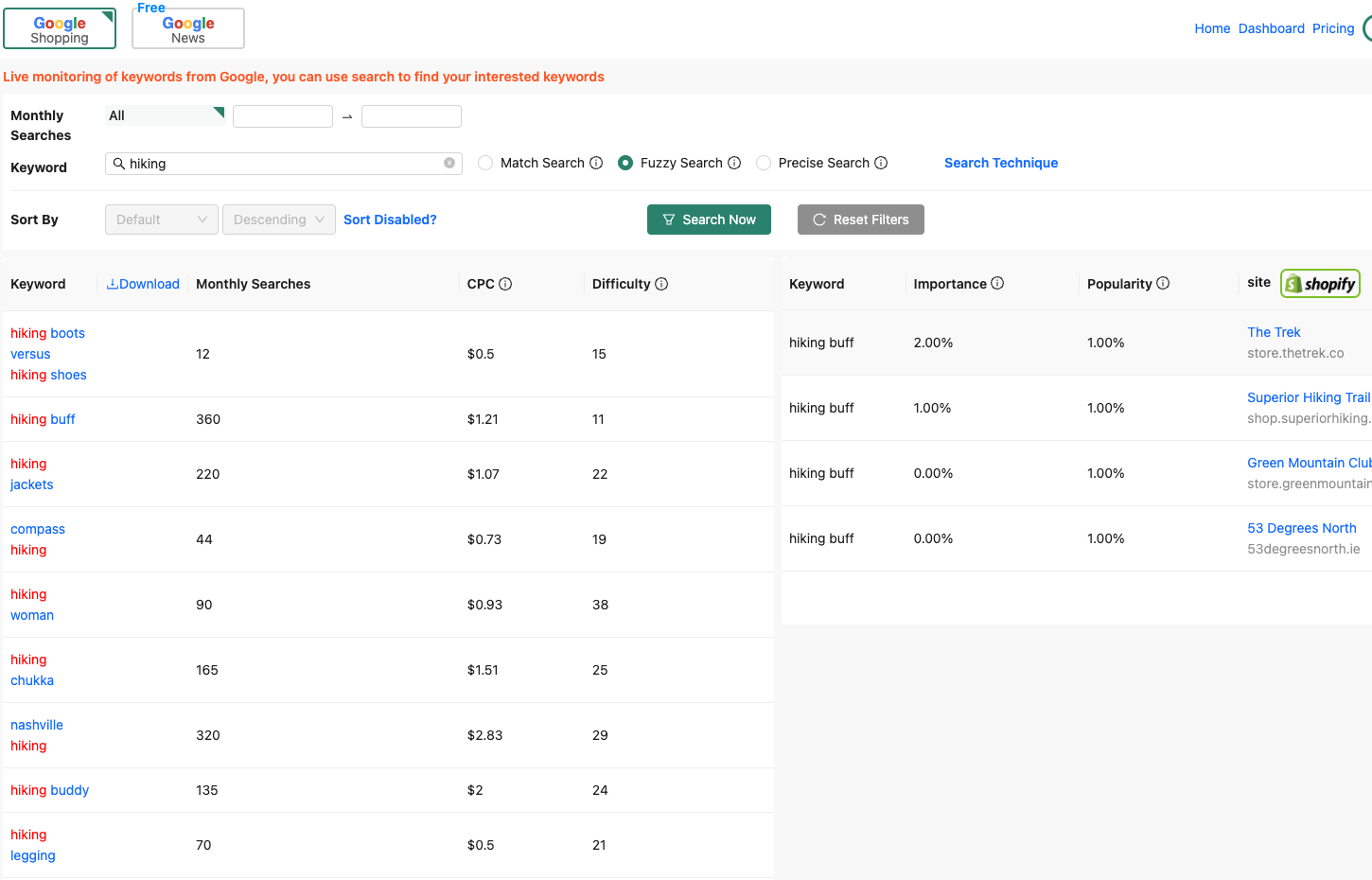The height and width of the screenshot is (880, 1372).
Task: Select the Match Search radio button
Action: (485, 162)
